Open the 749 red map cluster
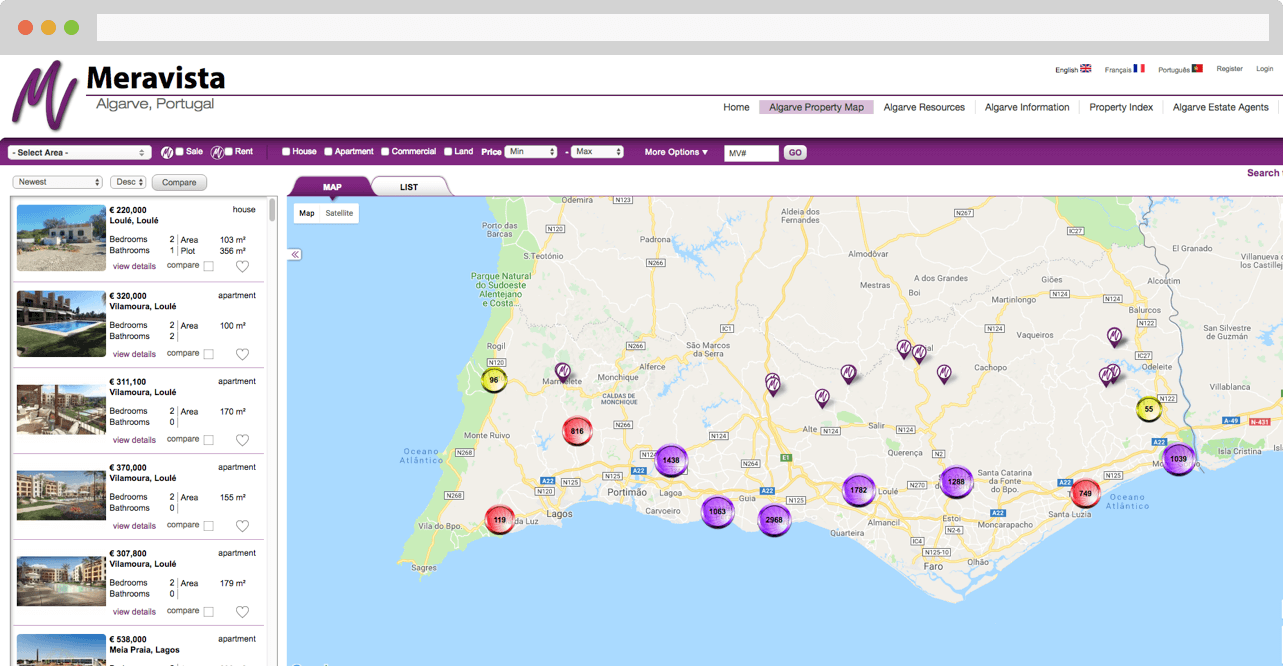 1085,493
